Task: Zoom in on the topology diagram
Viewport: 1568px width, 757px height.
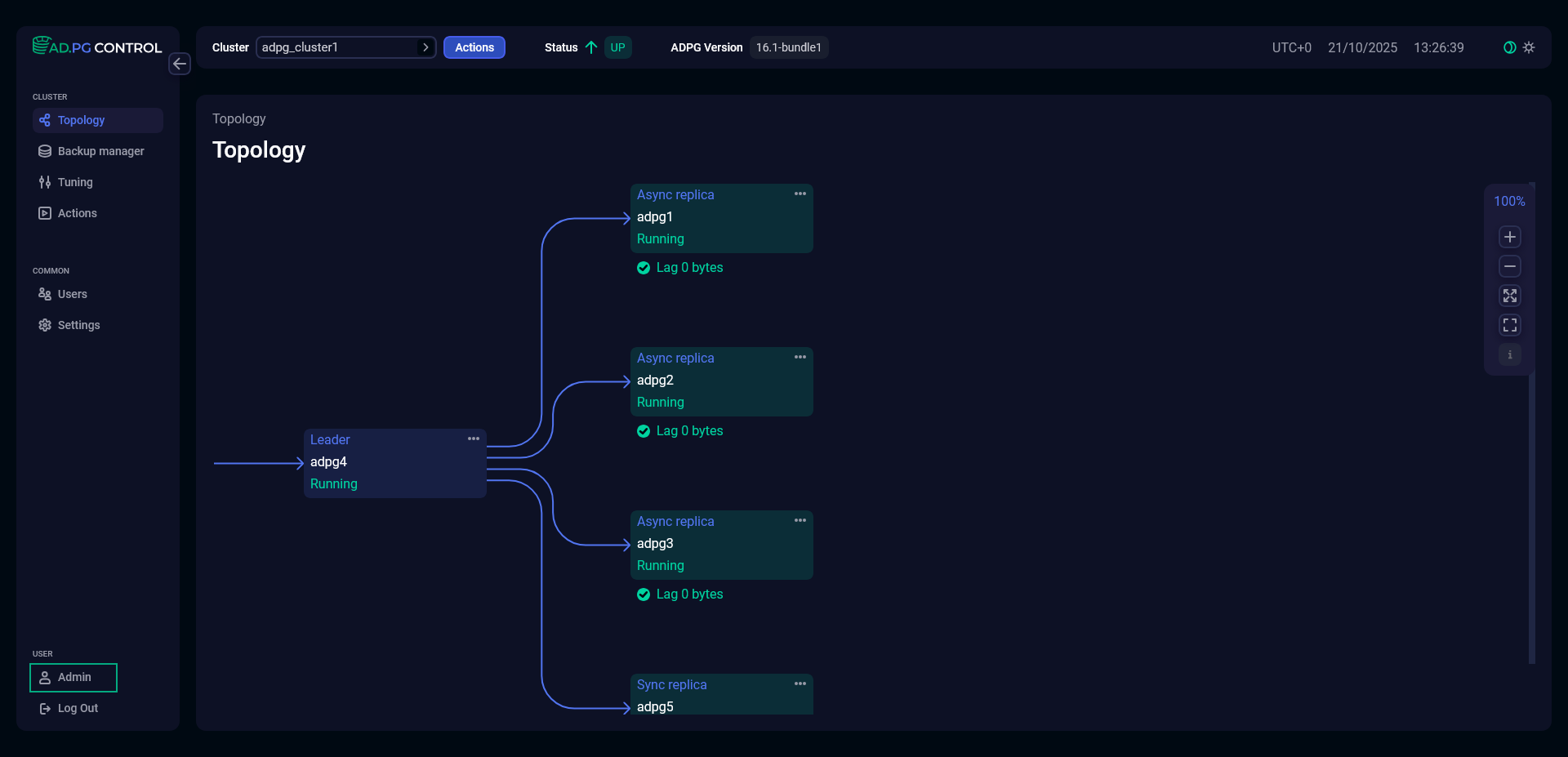Action: pos(1509,237)
